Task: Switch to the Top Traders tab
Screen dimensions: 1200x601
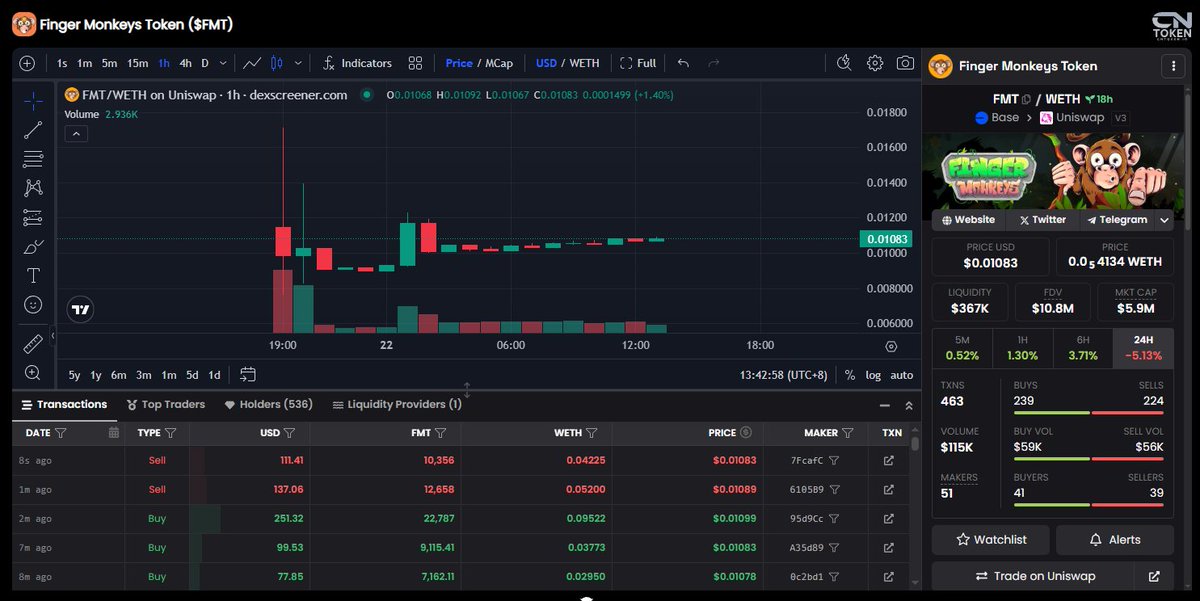Action: click(166, 404)
